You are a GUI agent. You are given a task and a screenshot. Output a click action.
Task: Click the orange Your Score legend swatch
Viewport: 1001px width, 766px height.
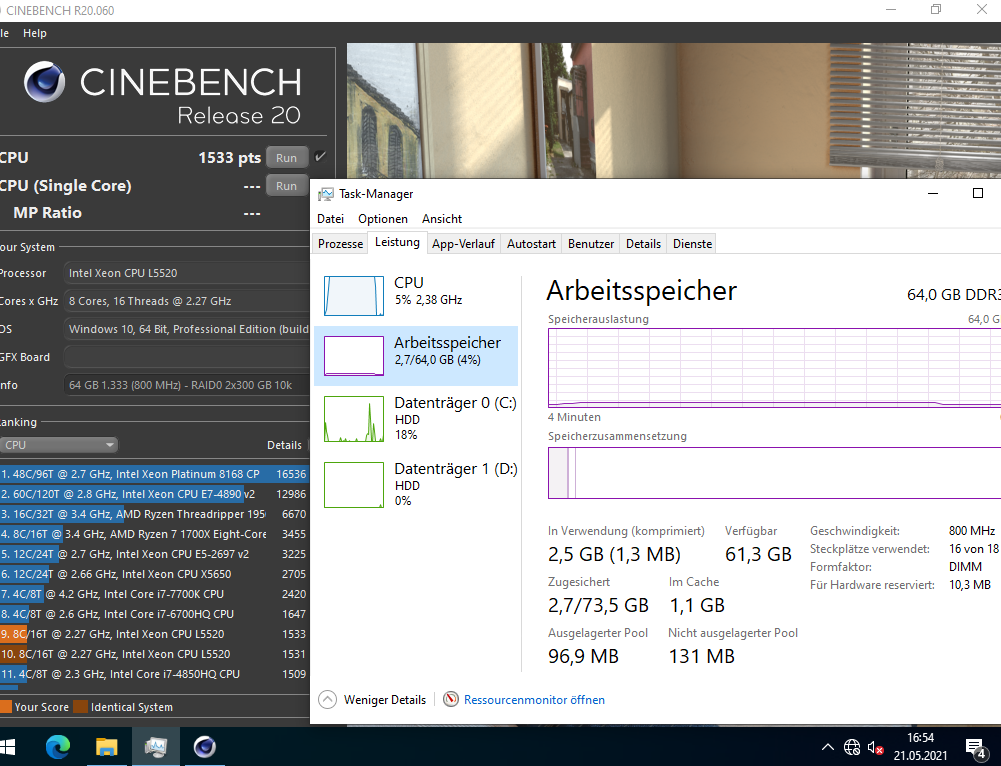[x=6, y=707]
